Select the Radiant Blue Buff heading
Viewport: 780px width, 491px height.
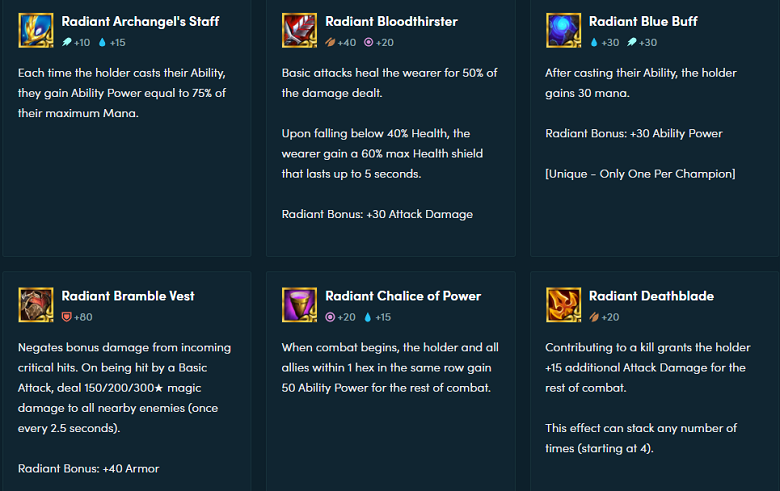(643, 21)
